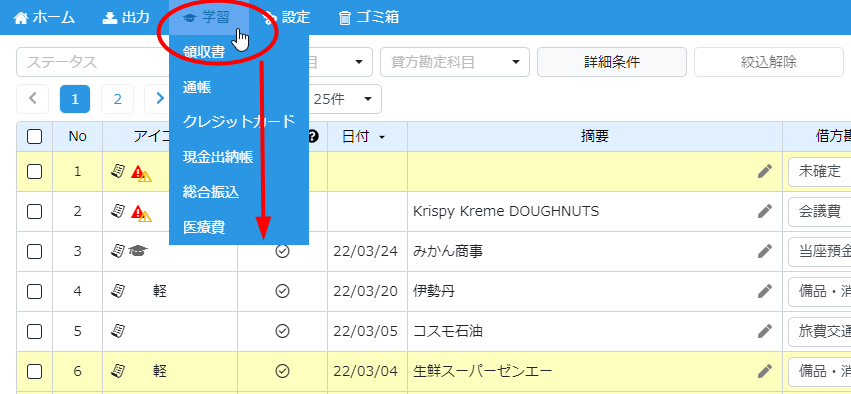Click the receipt icon in row 6

(117, 371)
